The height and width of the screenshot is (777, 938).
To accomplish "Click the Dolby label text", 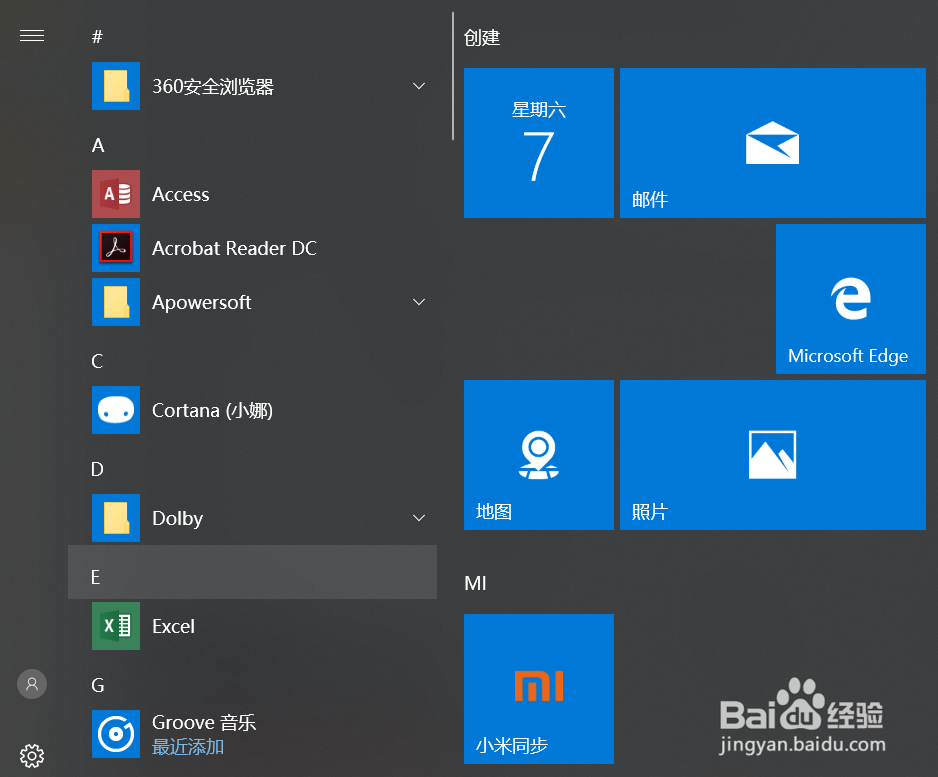I will coord(178,518).
